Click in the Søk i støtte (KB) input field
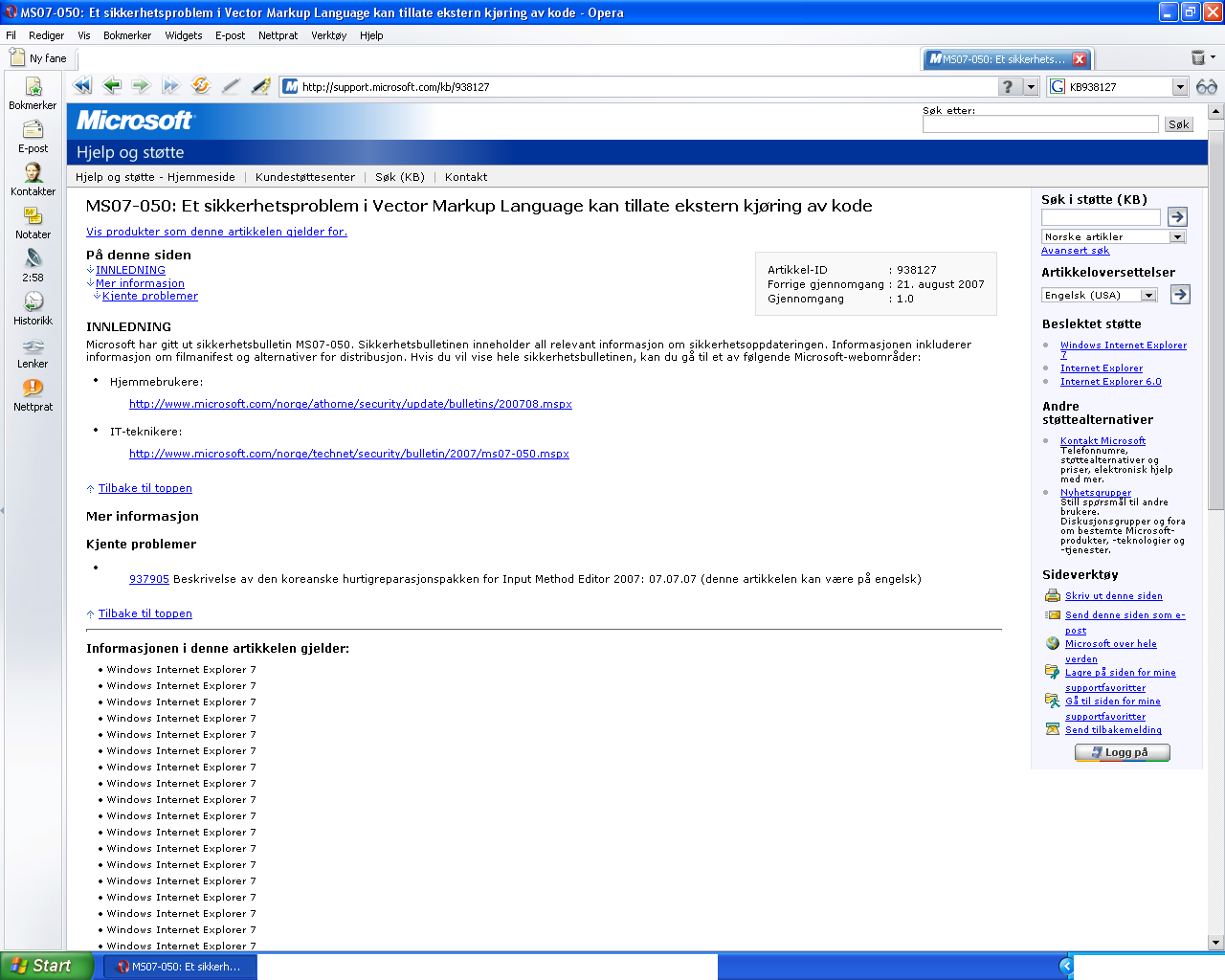This screenshot has width=1225, height=980. tap(1101, 217)
